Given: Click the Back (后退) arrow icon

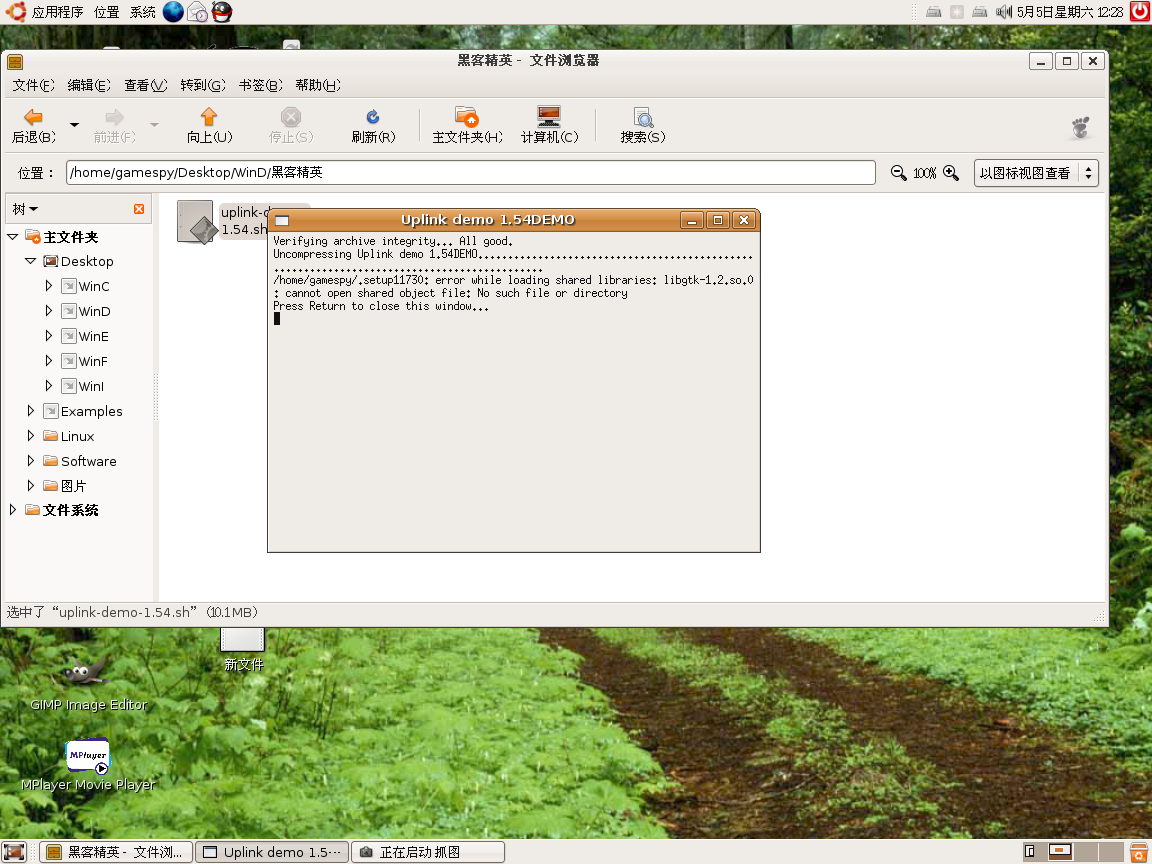Looking at the screenshot, I should pos(33,117).
